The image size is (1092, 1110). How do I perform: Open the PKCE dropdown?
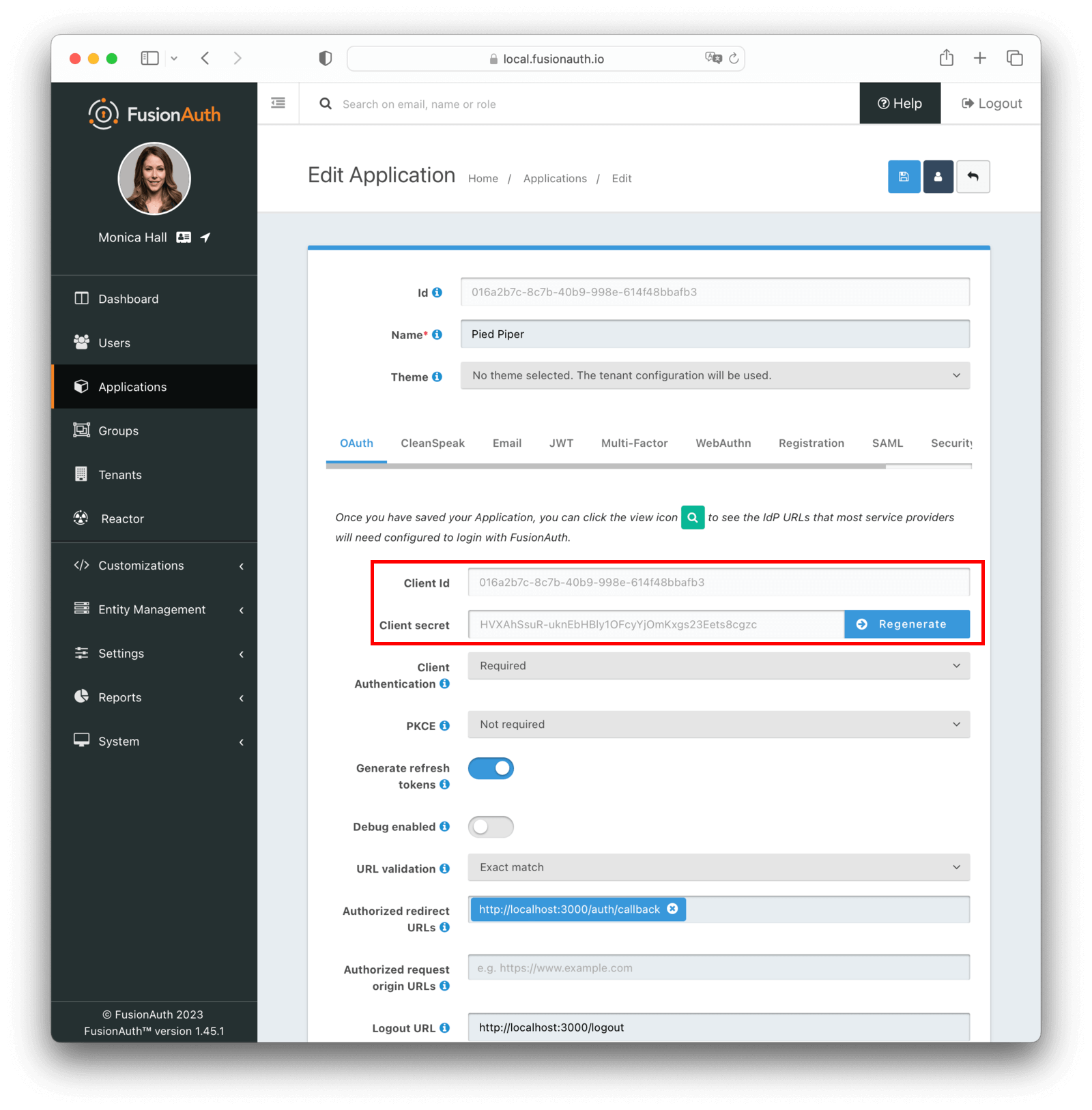(x=719, y=725)
